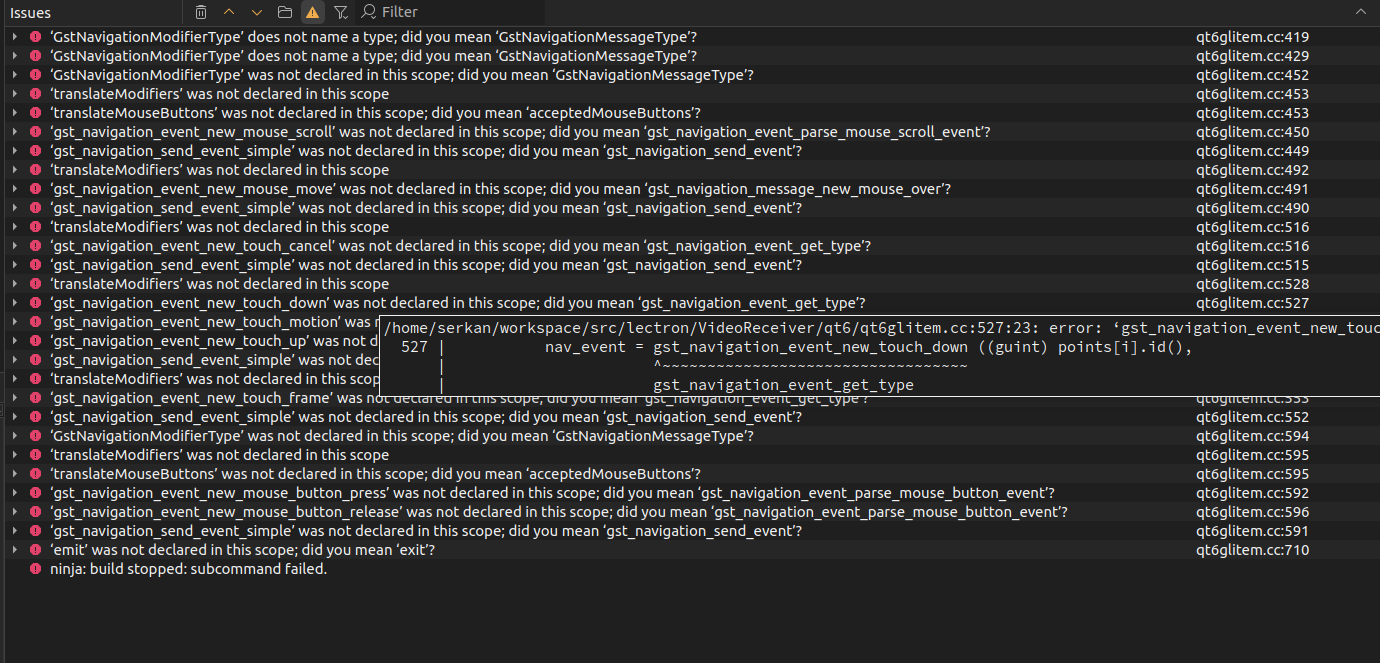1380x663 pixels.
Task: Select 'ninja: build stopped: subcommand failed' entry
Action: coord(188,569)
